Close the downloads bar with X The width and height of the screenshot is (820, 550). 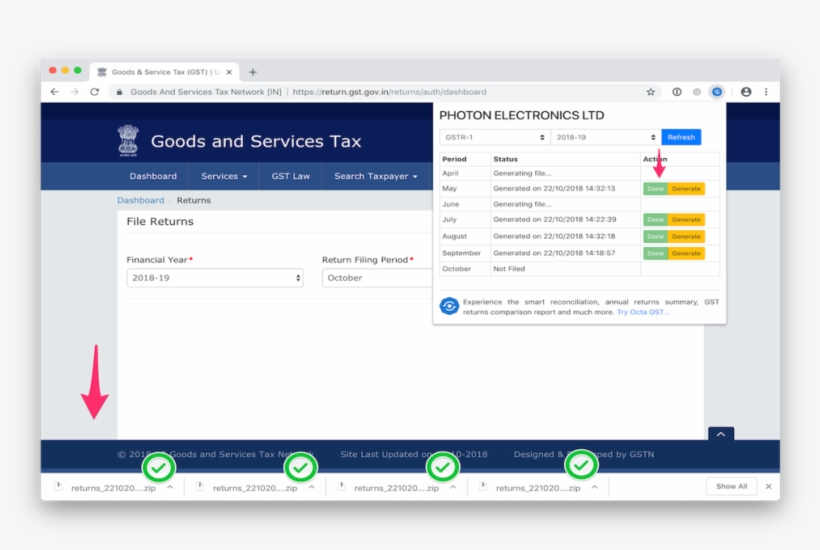click(768, 486)
